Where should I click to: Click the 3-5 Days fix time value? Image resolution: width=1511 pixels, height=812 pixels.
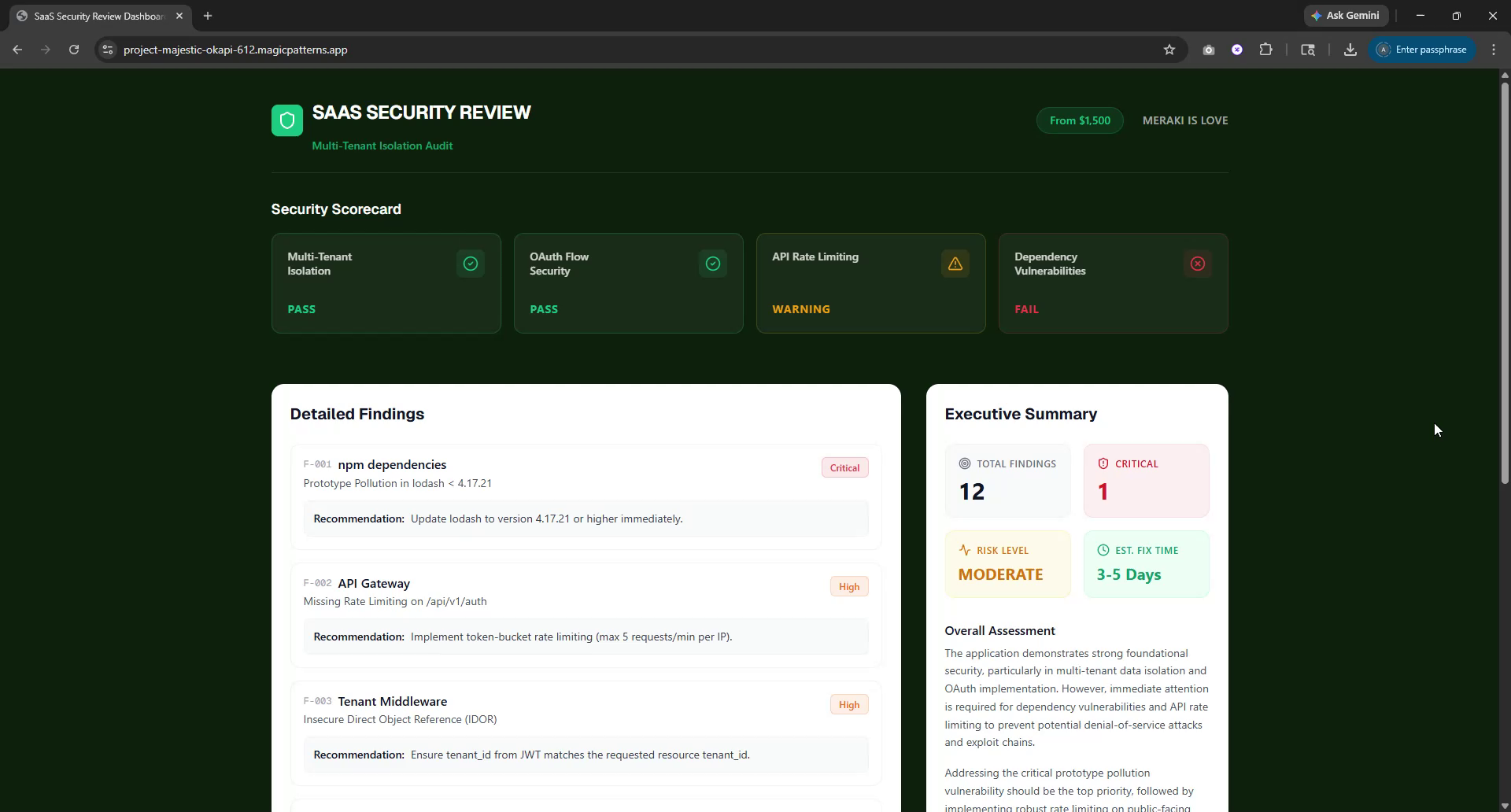[x=1129, y=574]
